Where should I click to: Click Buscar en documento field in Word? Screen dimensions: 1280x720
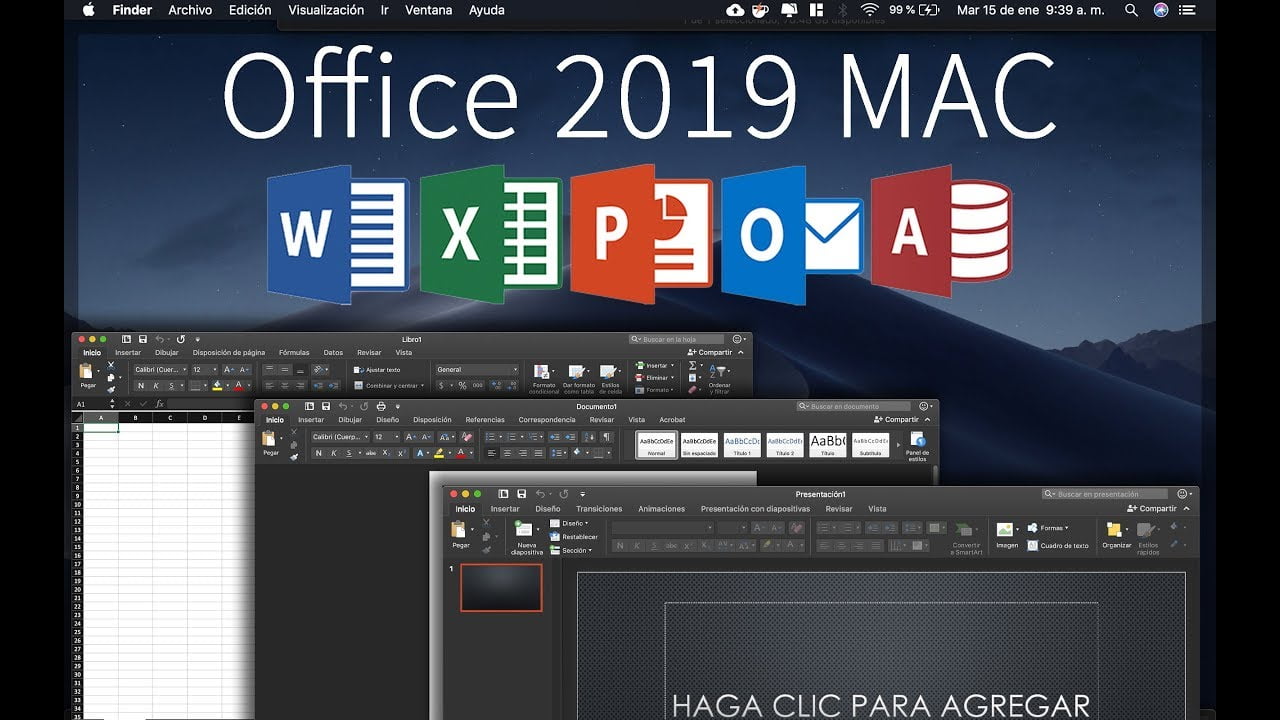(x=854, y=407)
